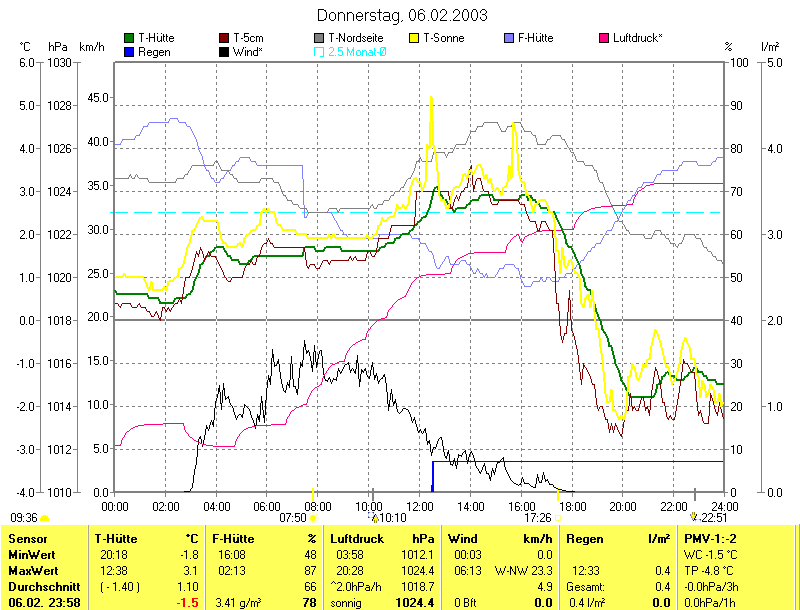
Task: Select the gray T-Nordseite legend marker
Action: [x=319, y=38]
